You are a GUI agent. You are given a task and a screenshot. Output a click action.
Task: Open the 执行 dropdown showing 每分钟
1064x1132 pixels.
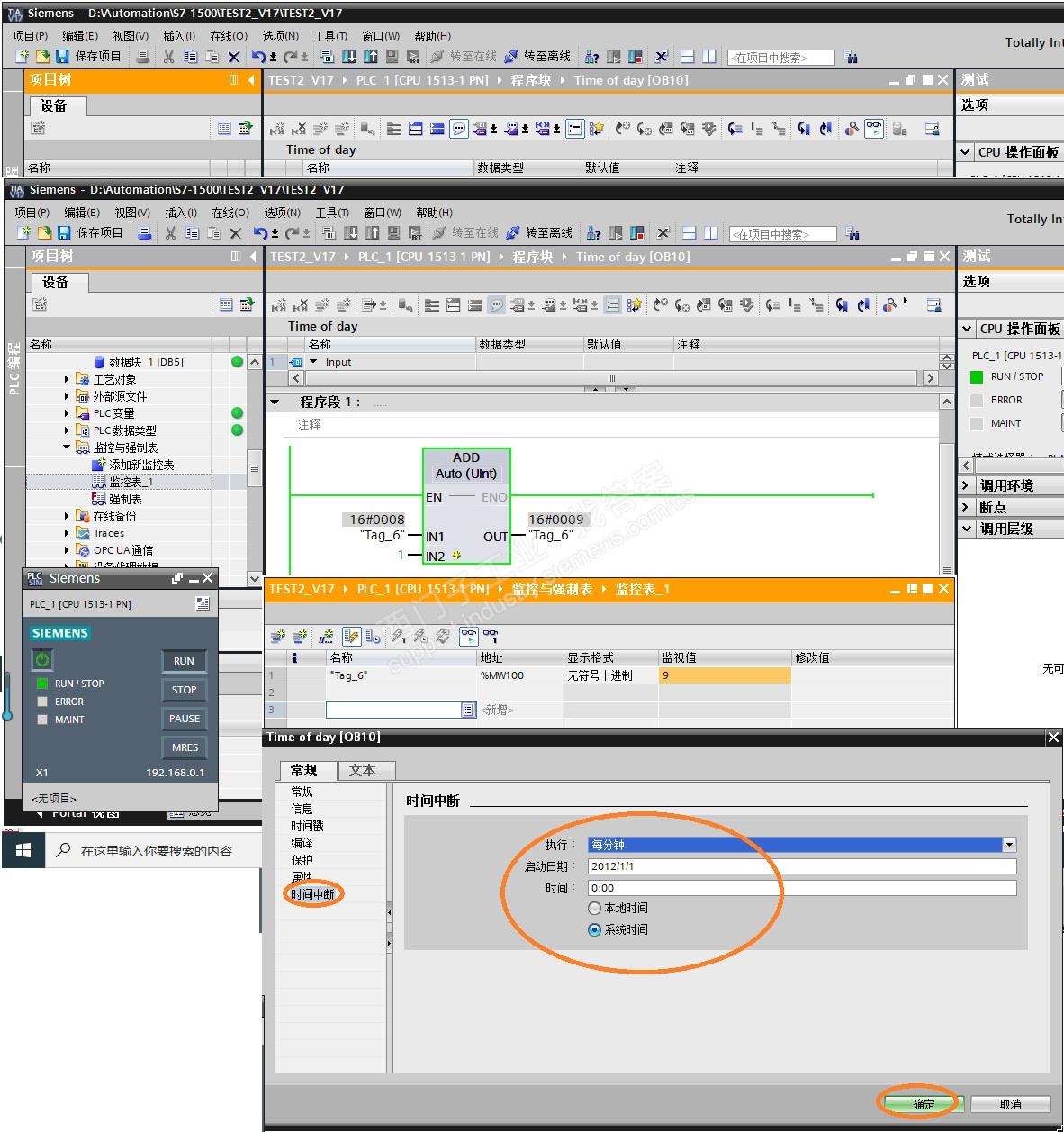[1010, 845]
